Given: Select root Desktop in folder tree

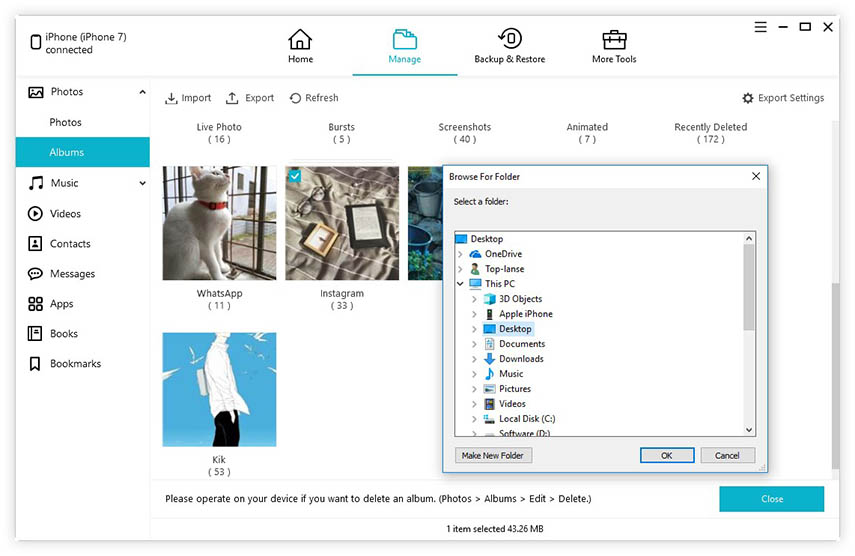Looking at the screenshot, I should coord(486,239).
